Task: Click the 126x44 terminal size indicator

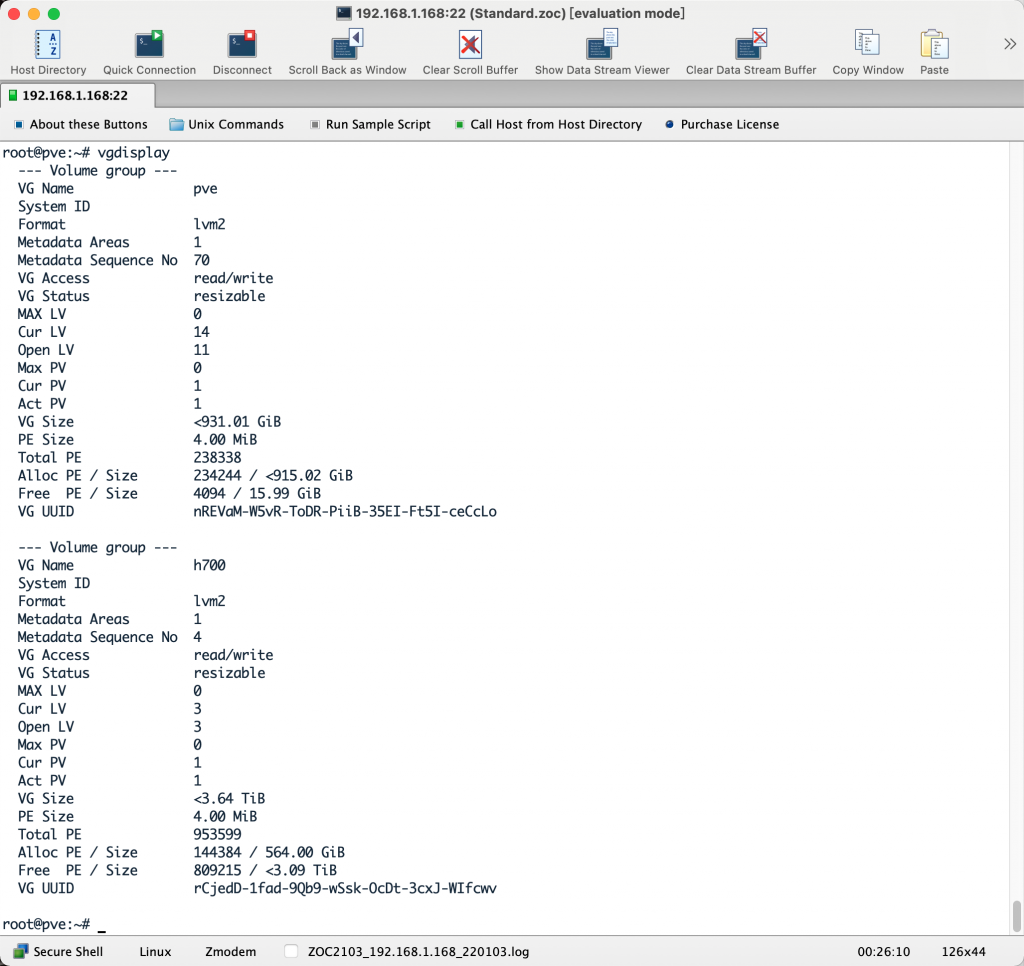Action: click(963, 952)
